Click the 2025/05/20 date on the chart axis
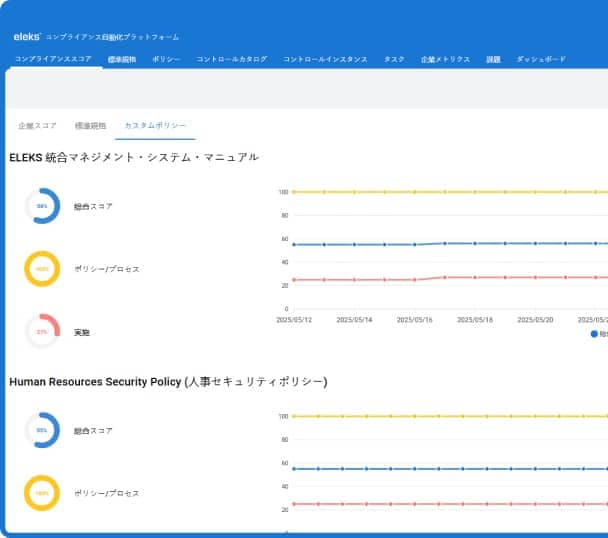 [535, 320]
